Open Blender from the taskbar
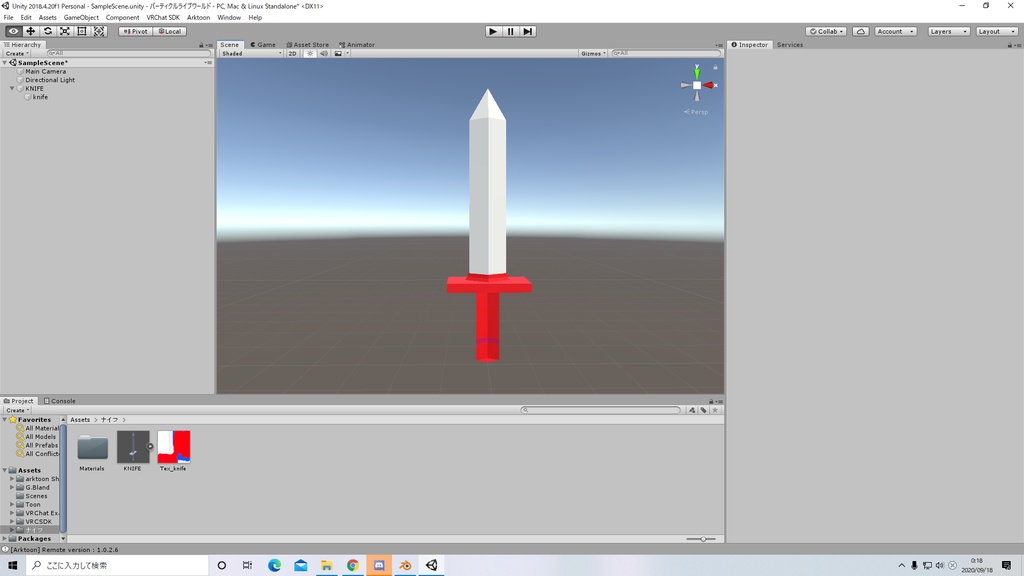This screenshot has height=576, width=1024. pos(405,566)
